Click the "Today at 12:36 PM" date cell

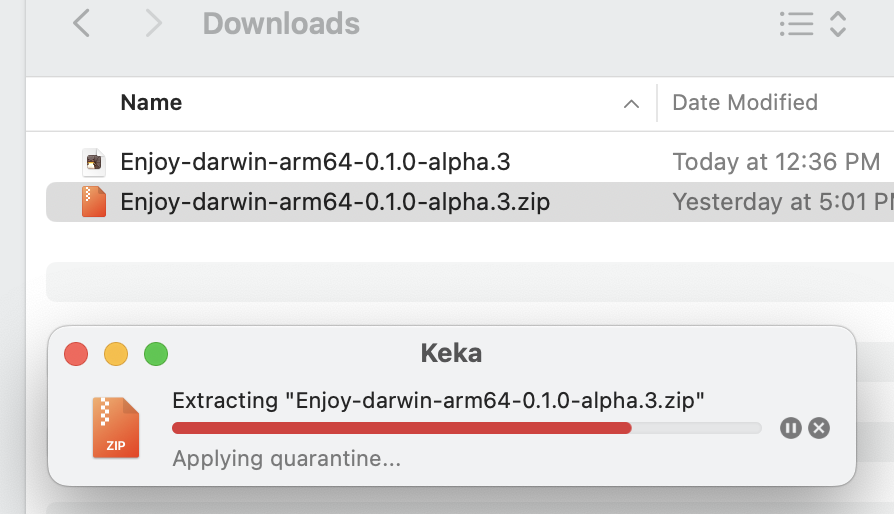tap(776, 162)
